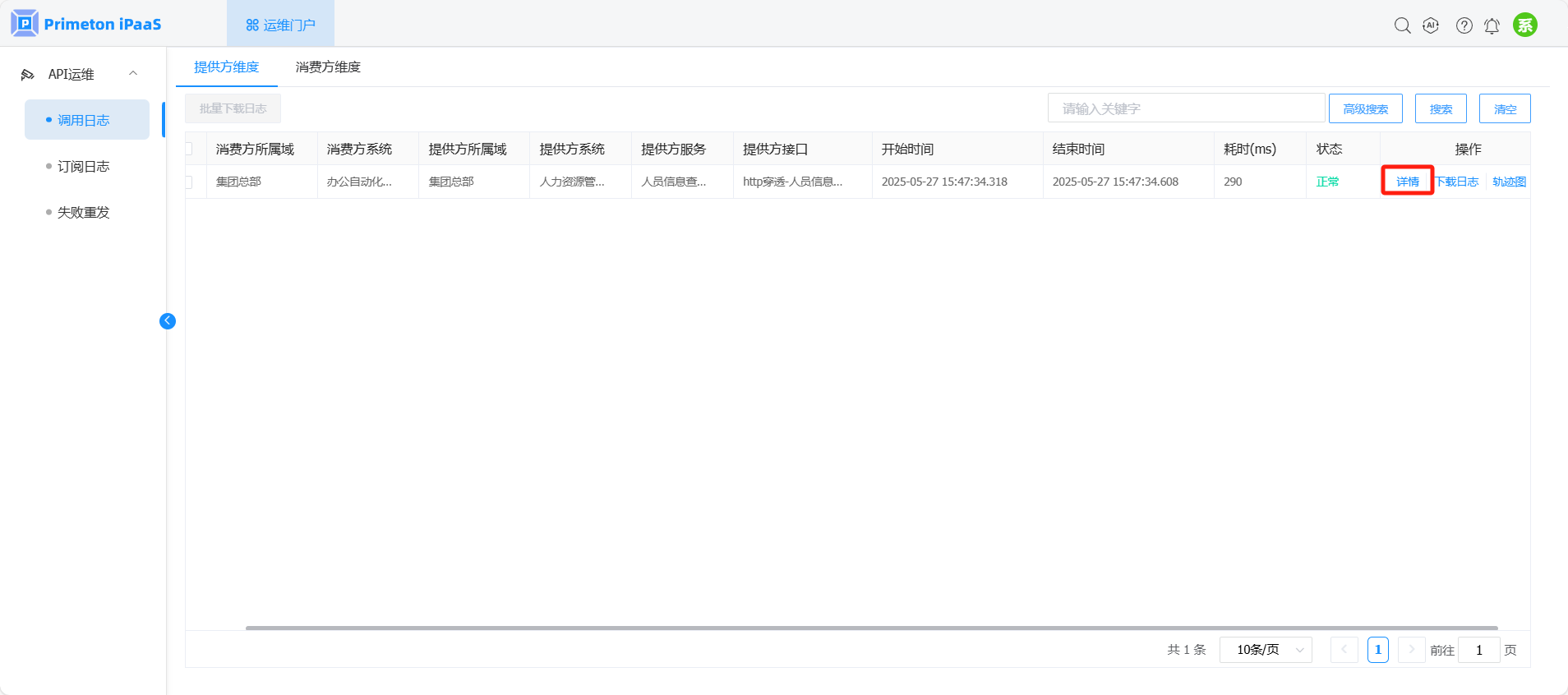Focus the 请输入关键字 search field
1568x695 pixels.
tap(1185, 108)
